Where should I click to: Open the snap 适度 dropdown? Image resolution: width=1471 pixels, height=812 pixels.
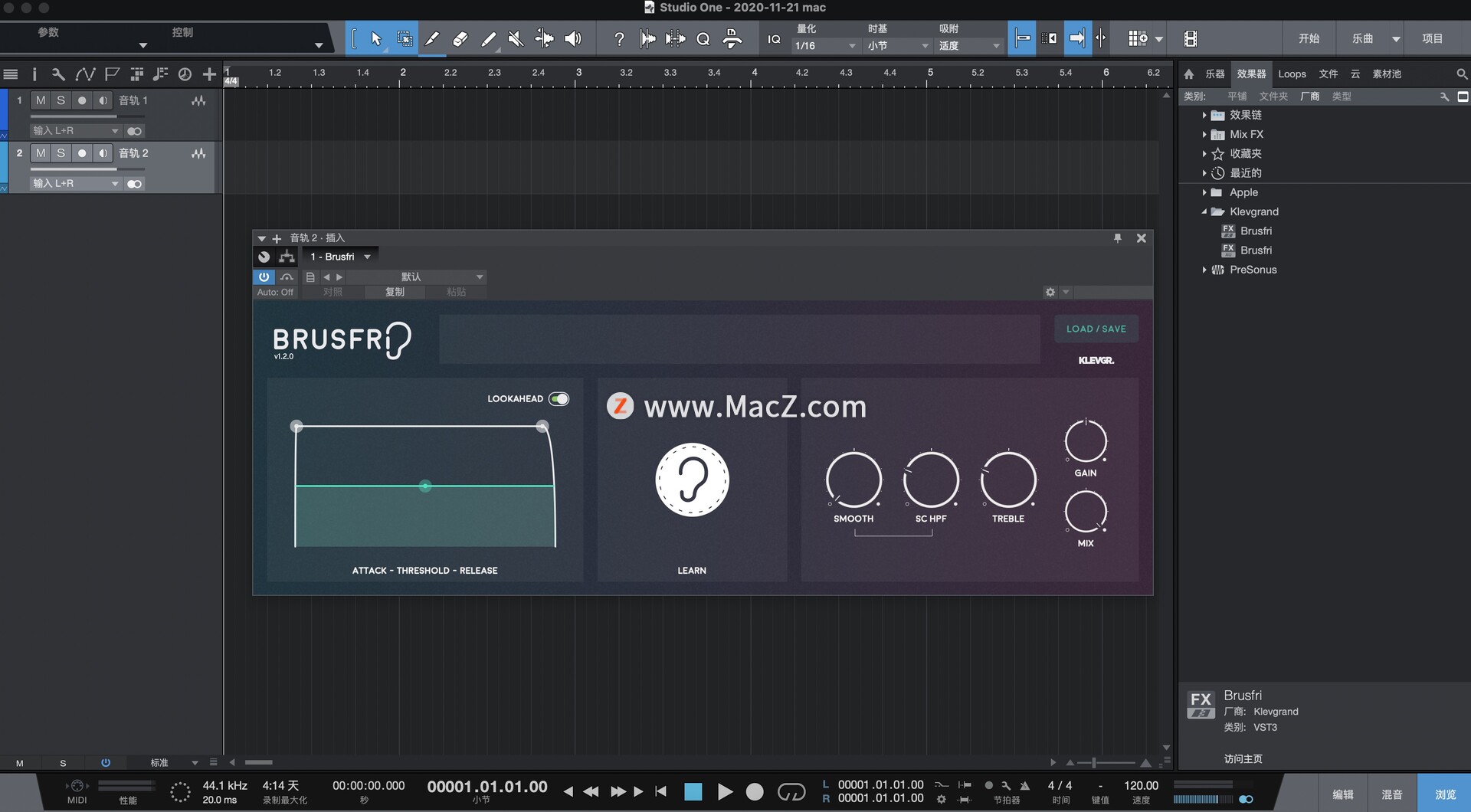point(968,46)
